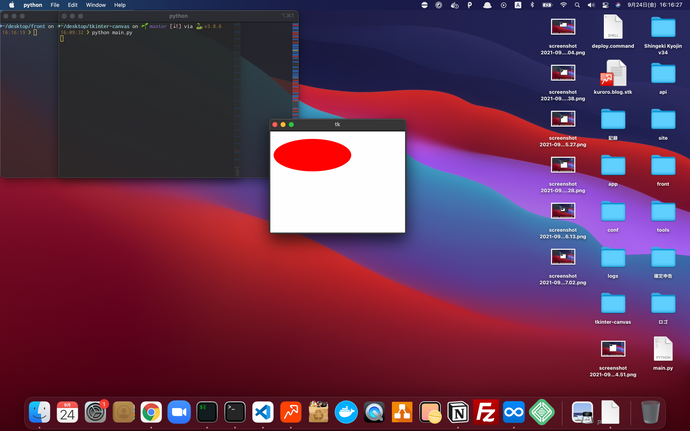Screen dimensions: 690x431
Task: Open the Trash in the dock
Action: pyautogui.click(x=650, y=411)
